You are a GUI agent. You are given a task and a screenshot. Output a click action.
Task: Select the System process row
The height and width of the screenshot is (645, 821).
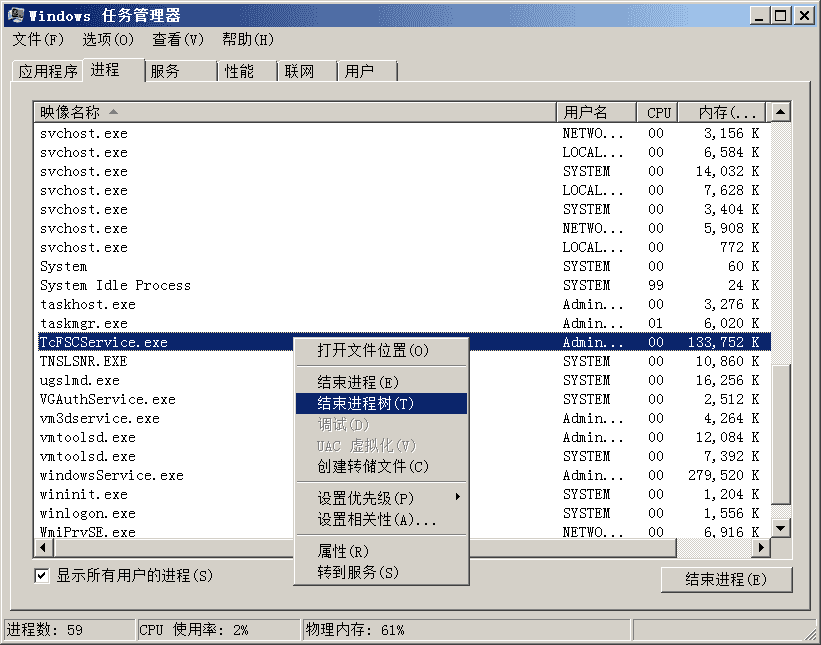click(404, 266)
